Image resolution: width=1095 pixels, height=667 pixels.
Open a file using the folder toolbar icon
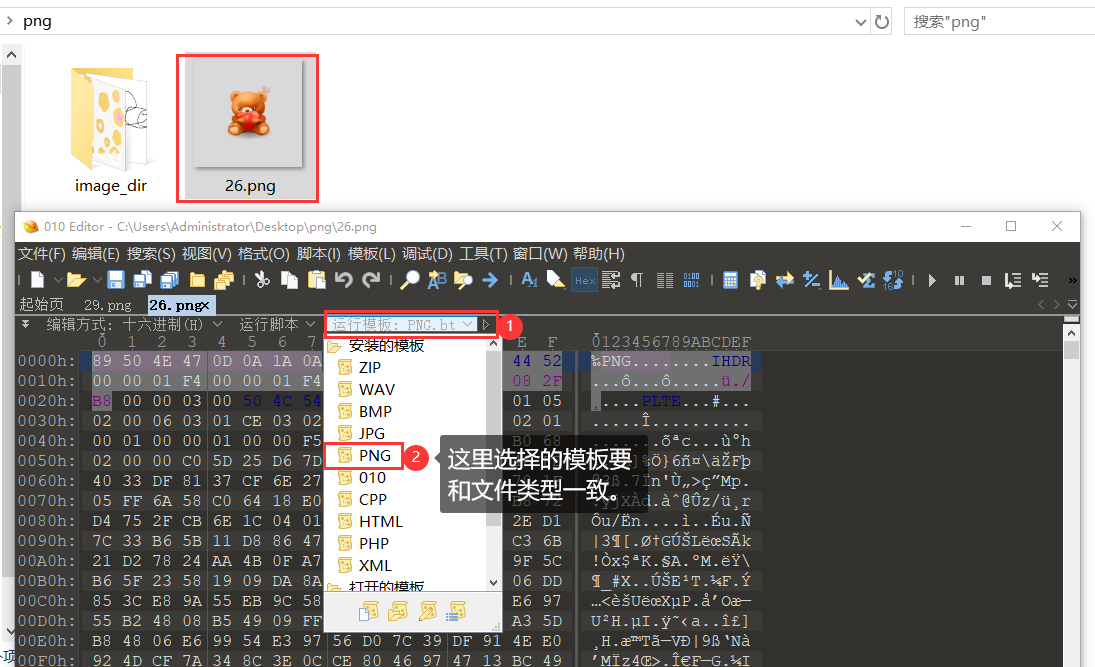pos(76,280)
